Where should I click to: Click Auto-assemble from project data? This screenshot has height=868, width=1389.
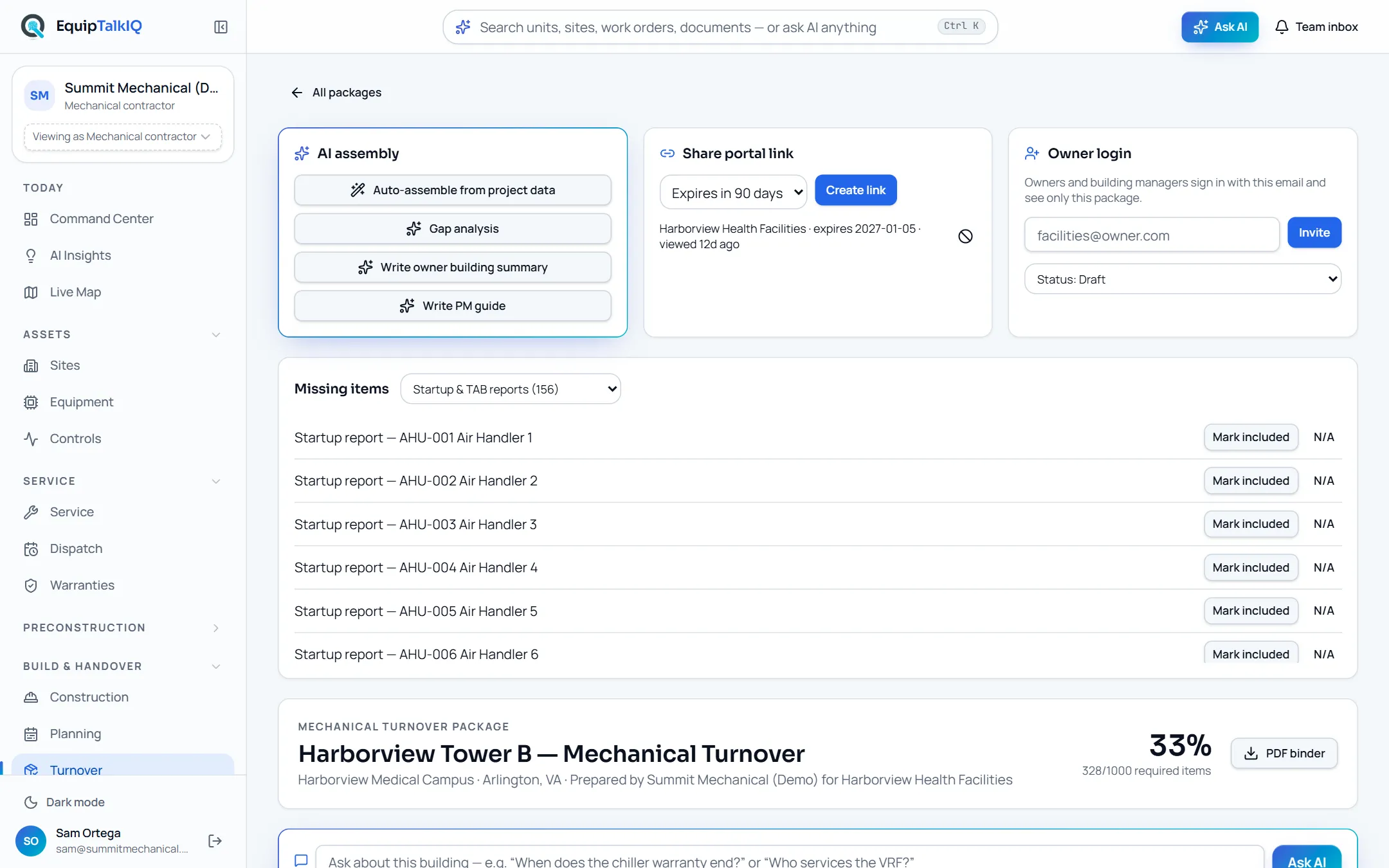point(453,190)
